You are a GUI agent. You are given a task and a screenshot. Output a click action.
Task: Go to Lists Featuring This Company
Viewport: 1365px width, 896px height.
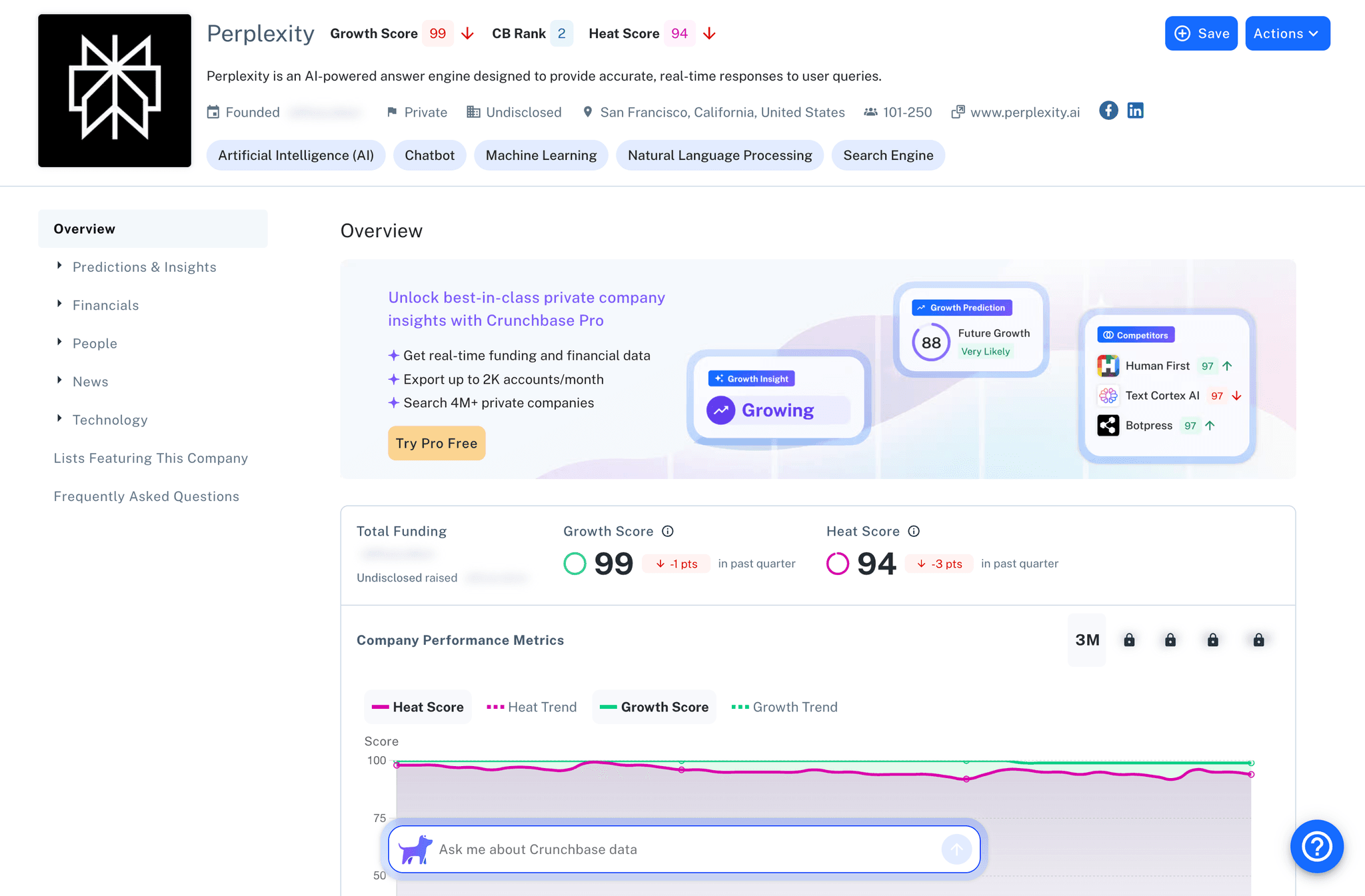pos(151,458)
